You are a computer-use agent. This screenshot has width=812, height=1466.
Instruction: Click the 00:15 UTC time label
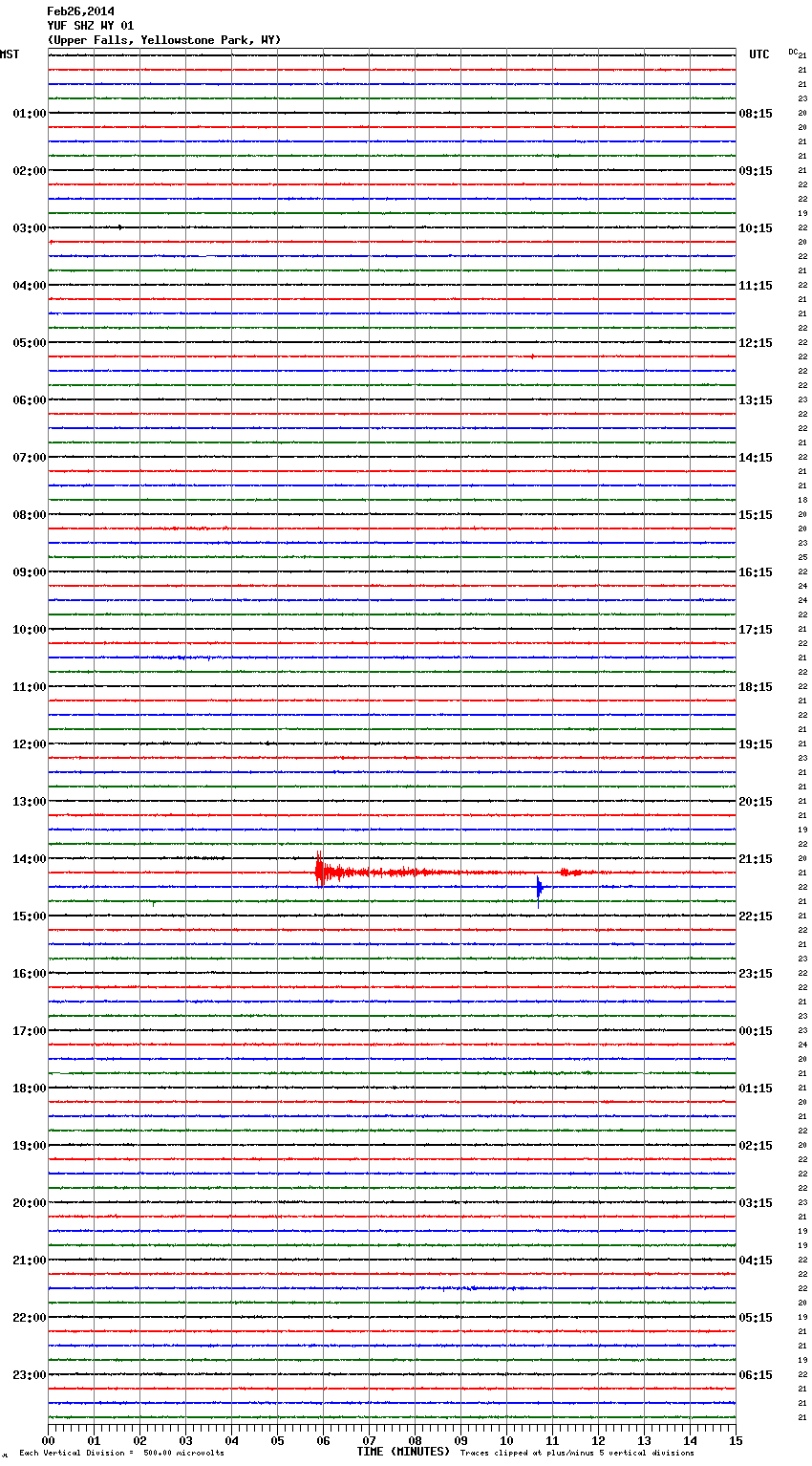click(x=756, y=1031)
